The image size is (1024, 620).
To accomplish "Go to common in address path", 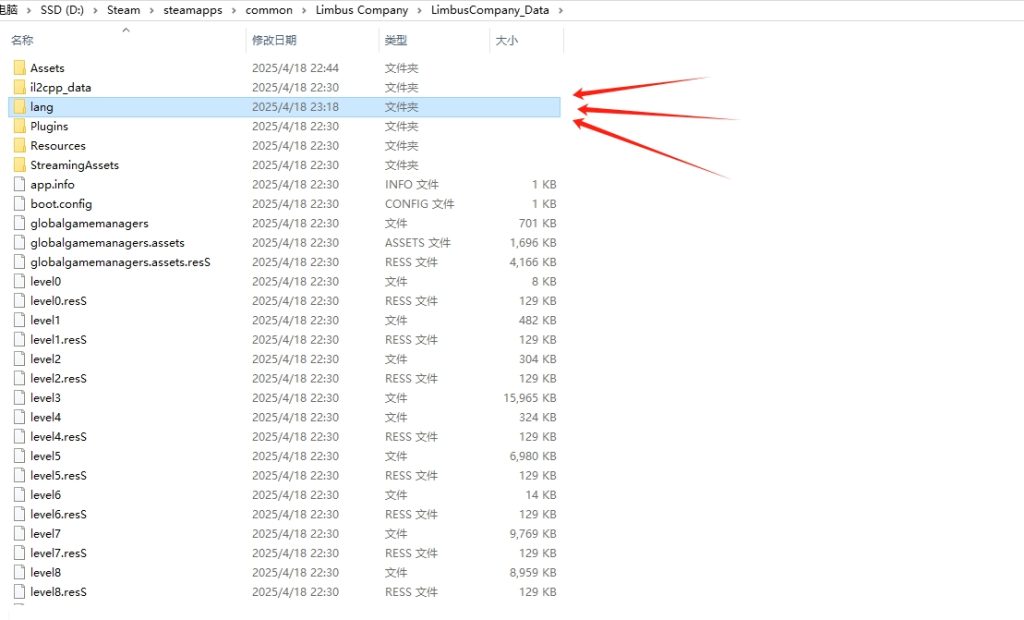I will pos(269,10).
